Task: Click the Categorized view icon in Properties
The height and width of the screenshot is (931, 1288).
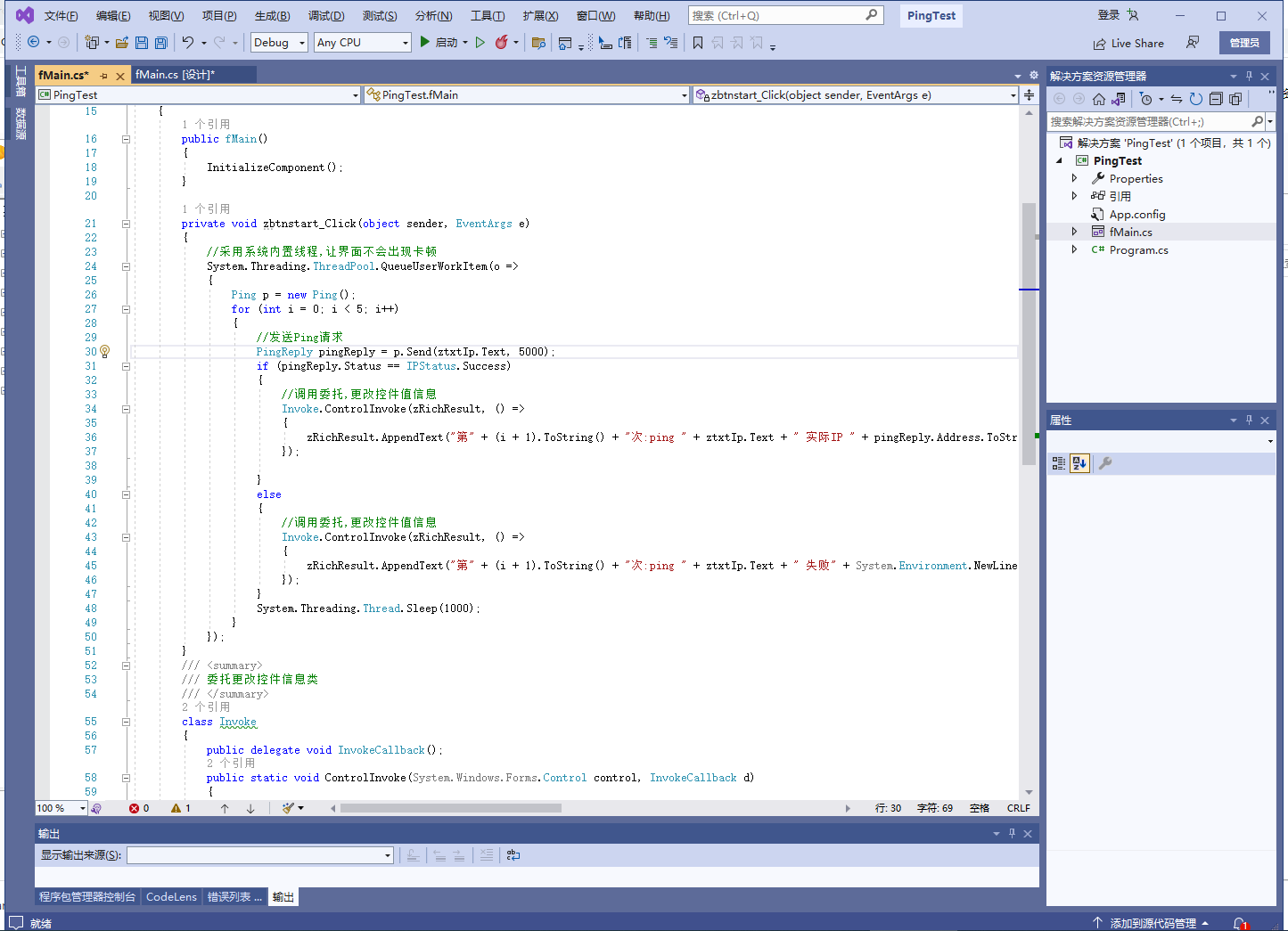Action: (1059, 463)
